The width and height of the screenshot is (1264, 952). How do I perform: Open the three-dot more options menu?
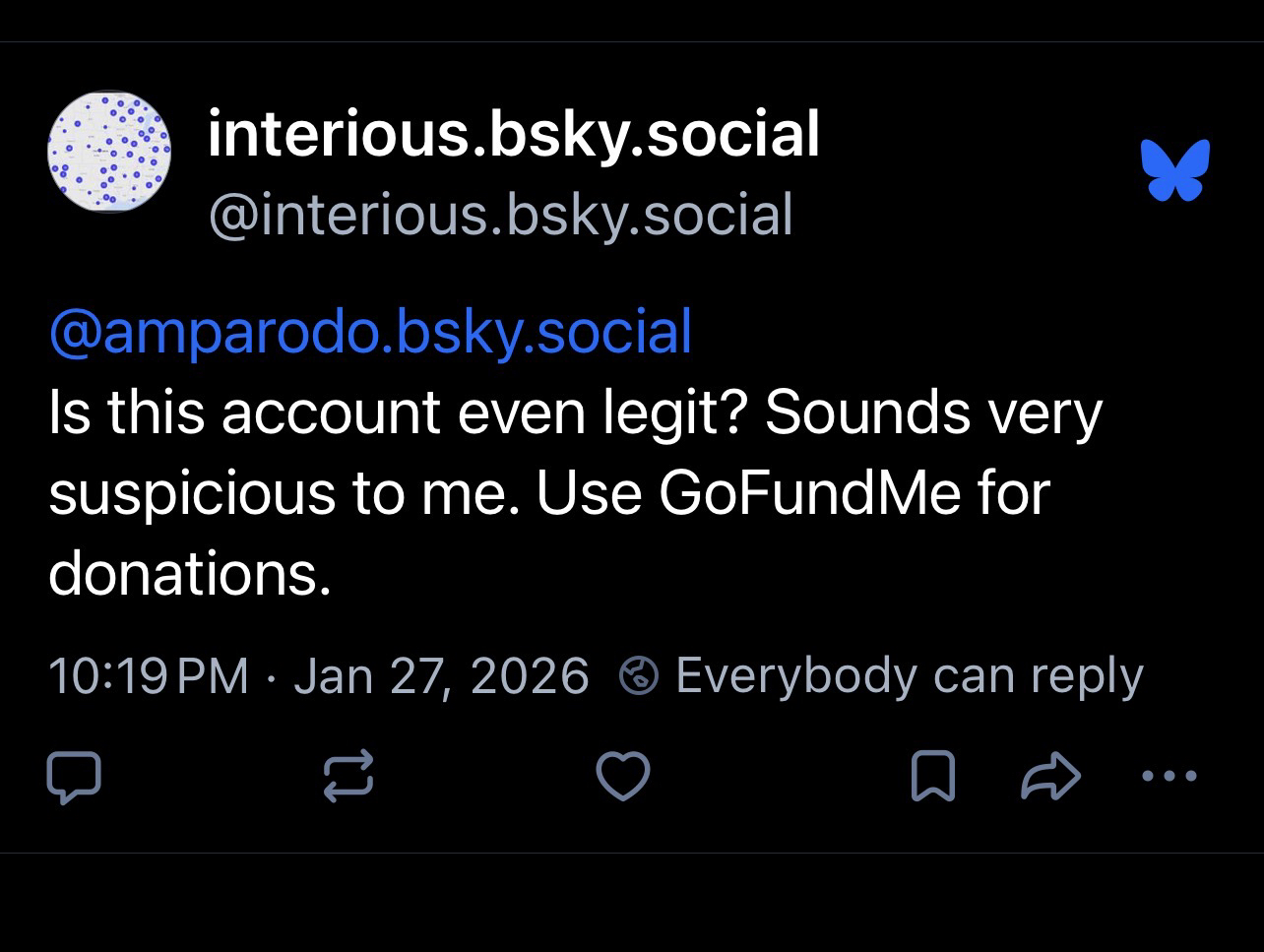pos(1169,775)
